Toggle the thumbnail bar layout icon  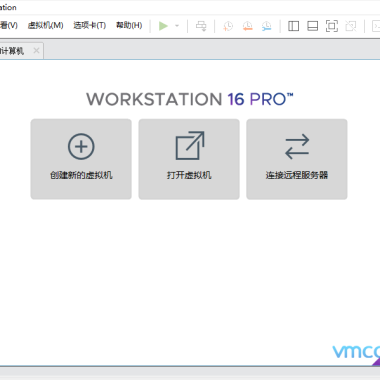[312, 26]
